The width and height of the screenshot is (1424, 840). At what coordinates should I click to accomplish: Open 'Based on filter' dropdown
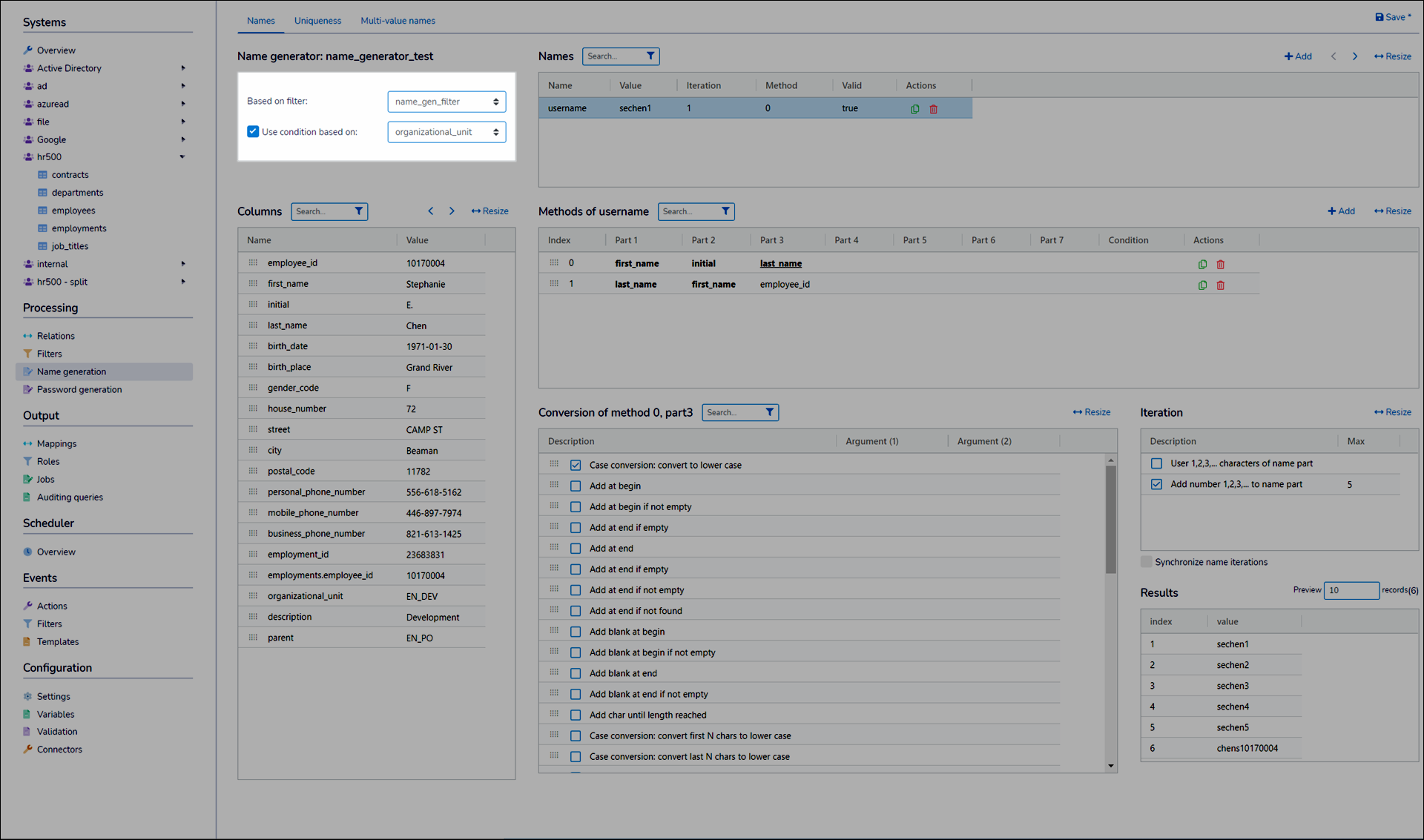point(446,102)
